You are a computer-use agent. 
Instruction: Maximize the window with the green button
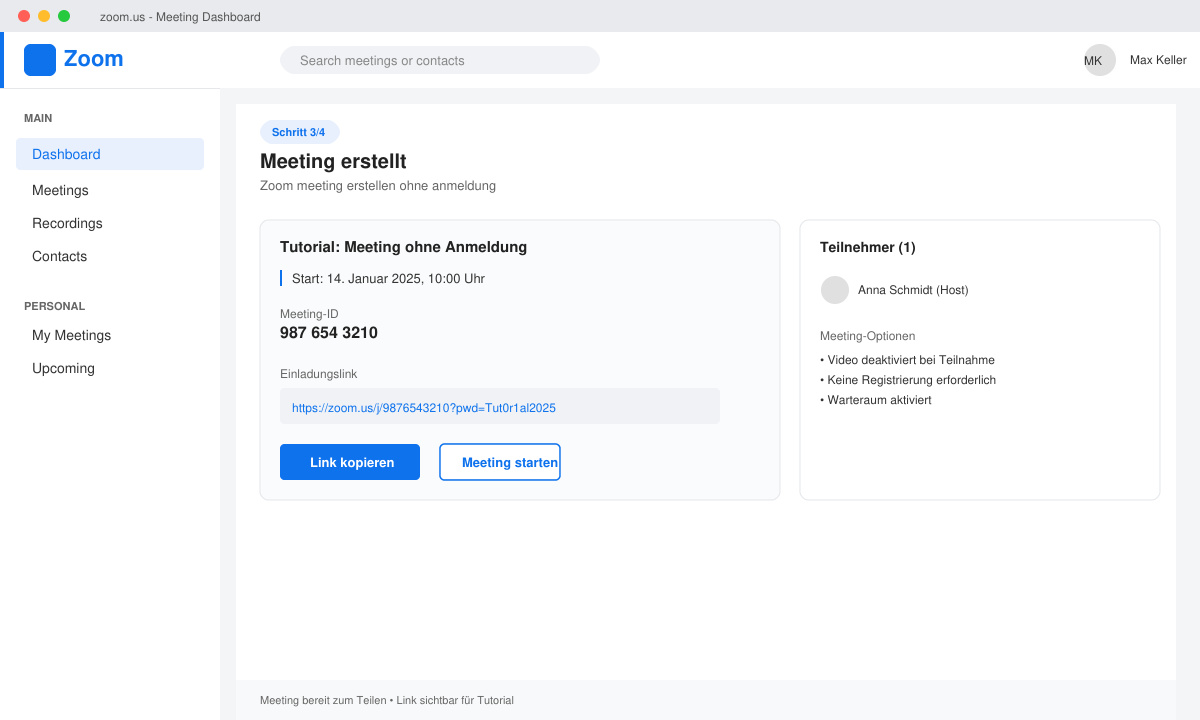[x=64, y=16]
